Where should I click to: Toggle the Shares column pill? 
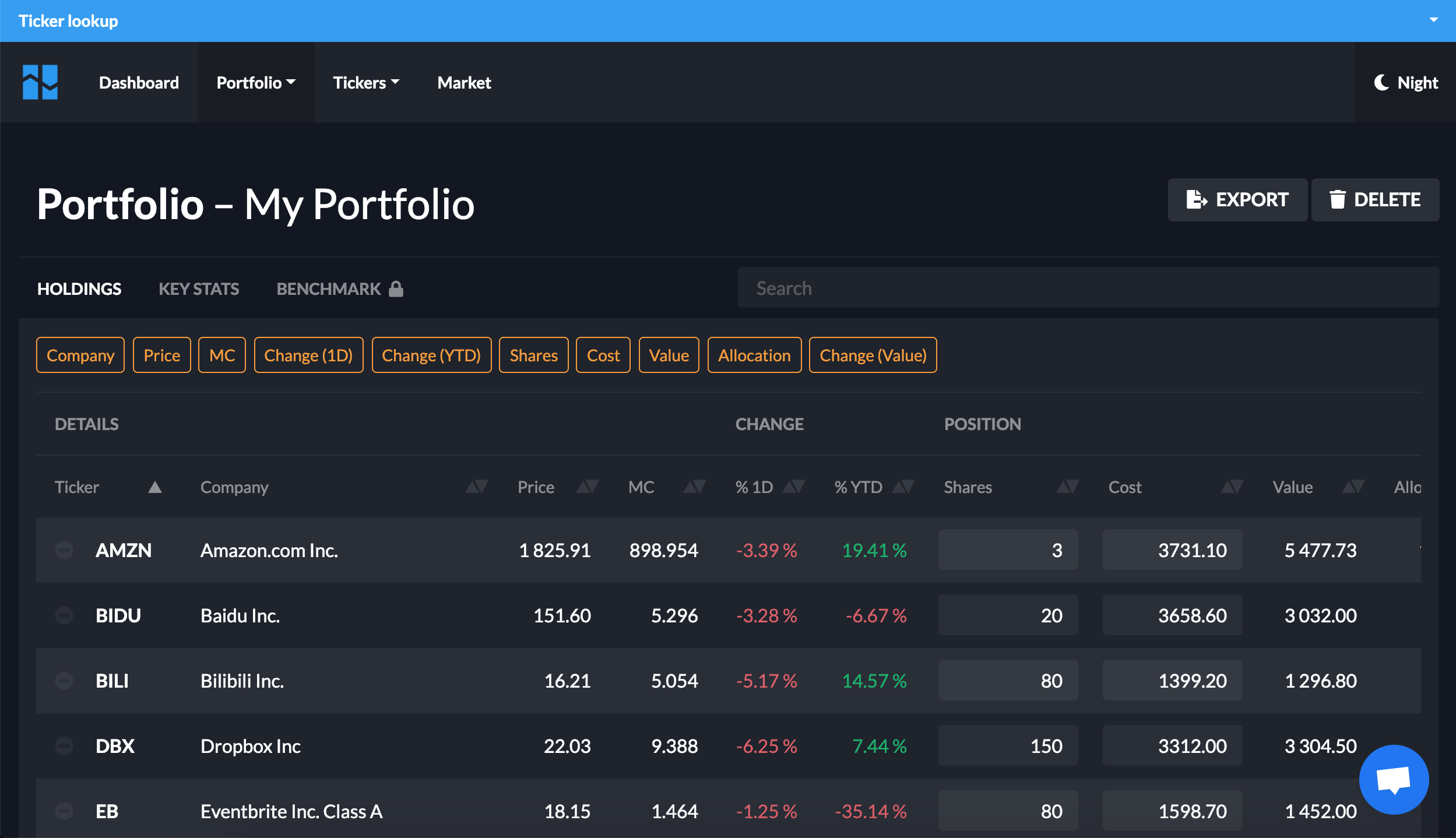[533, 354]
